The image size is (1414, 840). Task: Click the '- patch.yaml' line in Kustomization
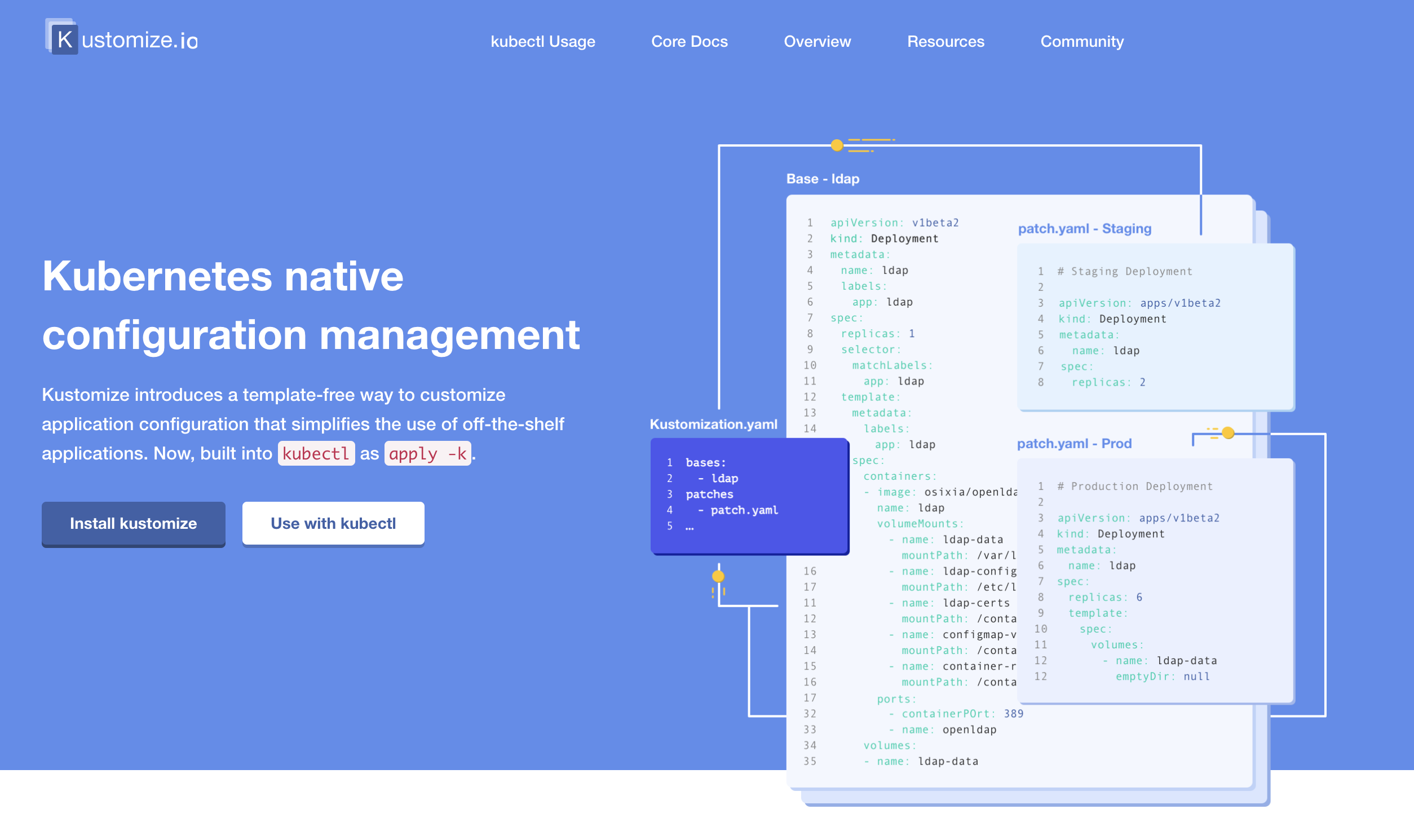(737, 510)
